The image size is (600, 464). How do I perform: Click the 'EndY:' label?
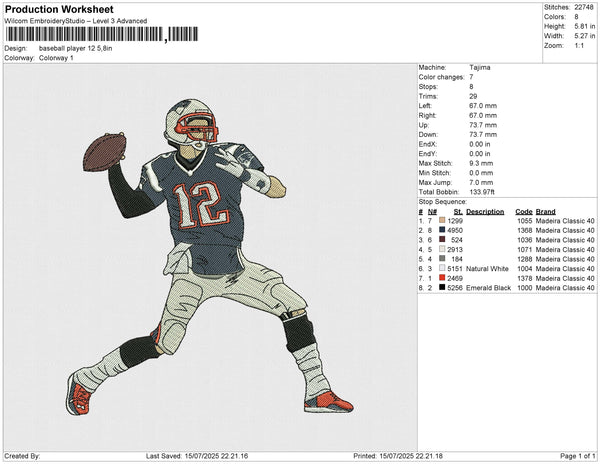tap(427, 154)
